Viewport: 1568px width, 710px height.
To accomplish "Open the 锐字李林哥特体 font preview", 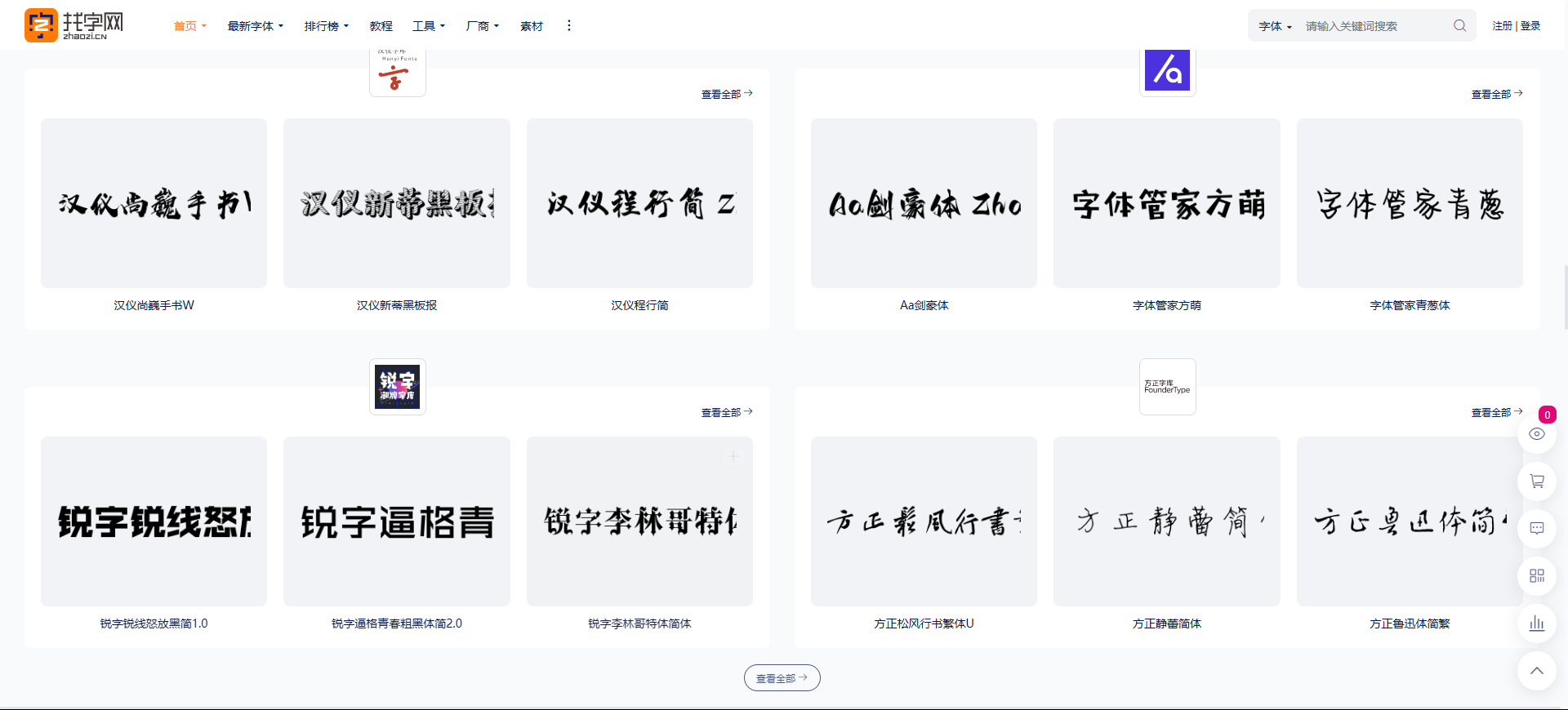I will (x=640, y=521).
